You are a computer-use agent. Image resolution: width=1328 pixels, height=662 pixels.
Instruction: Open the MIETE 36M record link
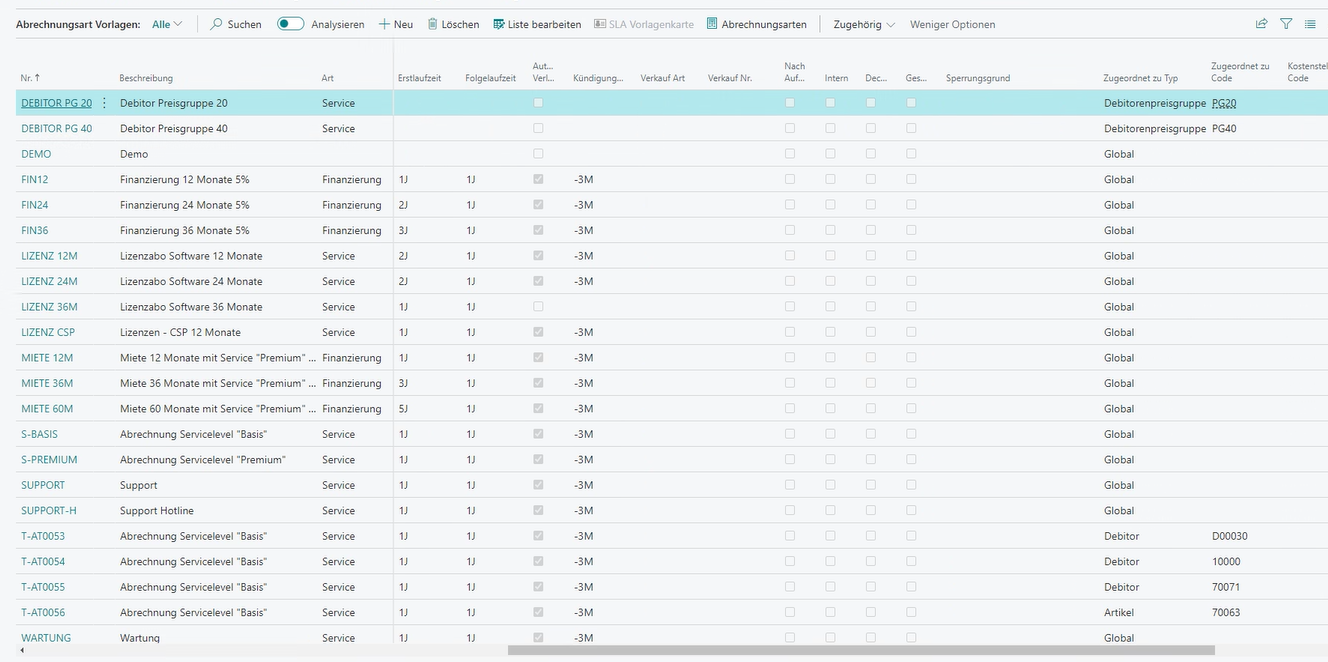click(47, 383)
